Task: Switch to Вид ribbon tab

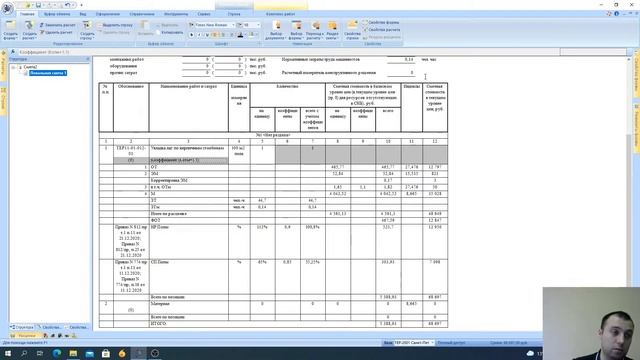Action: (x=83, y=14)
